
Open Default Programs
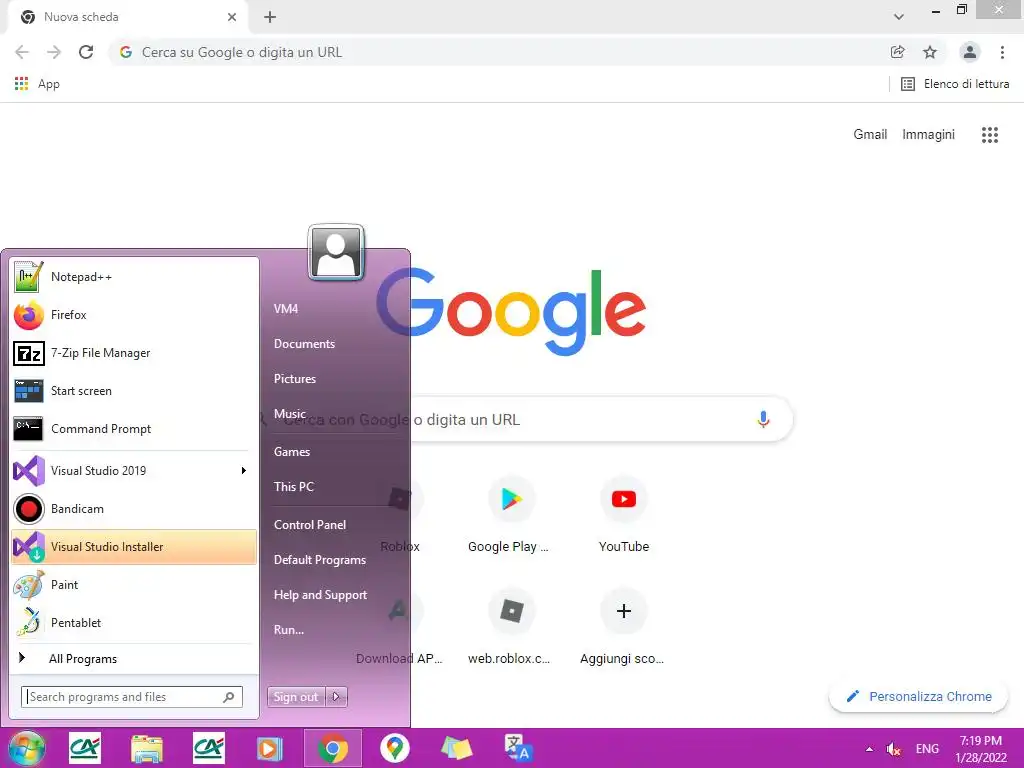pos(320,560)
